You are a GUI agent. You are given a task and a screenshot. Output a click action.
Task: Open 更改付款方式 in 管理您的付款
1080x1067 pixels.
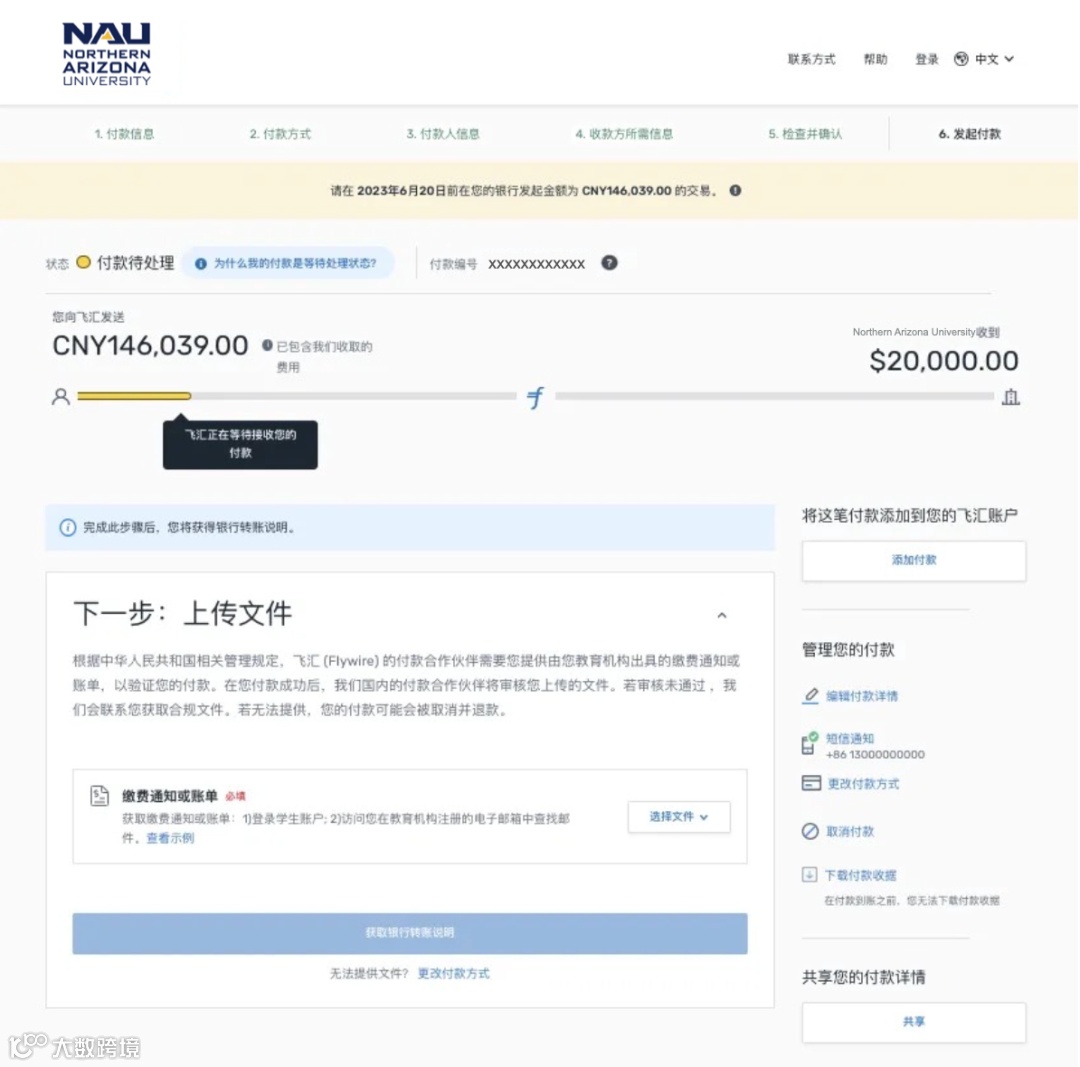click(x=863, y=784)
